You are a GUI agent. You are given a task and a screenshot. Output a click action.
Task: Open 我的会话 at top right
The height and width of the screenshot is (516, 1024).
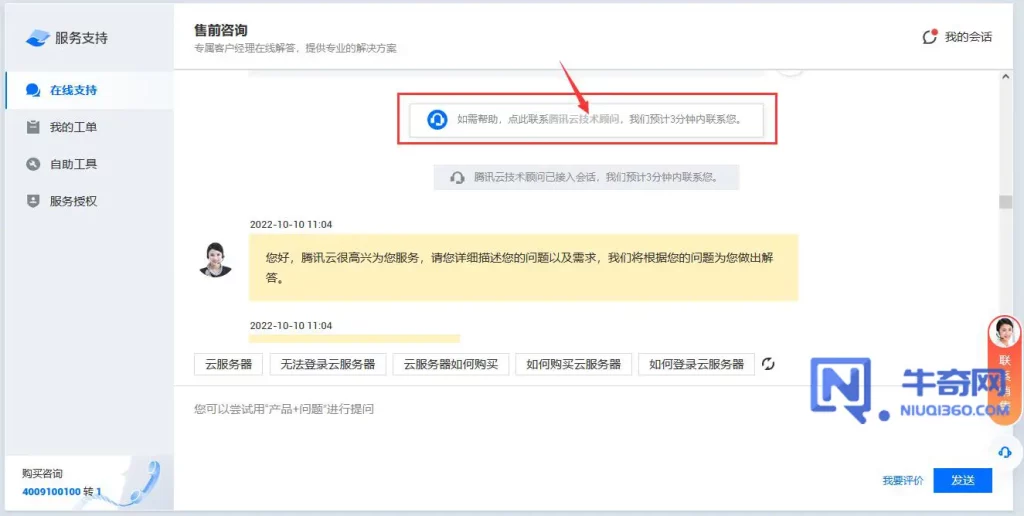pyautogui.click(x=957, y=37)
